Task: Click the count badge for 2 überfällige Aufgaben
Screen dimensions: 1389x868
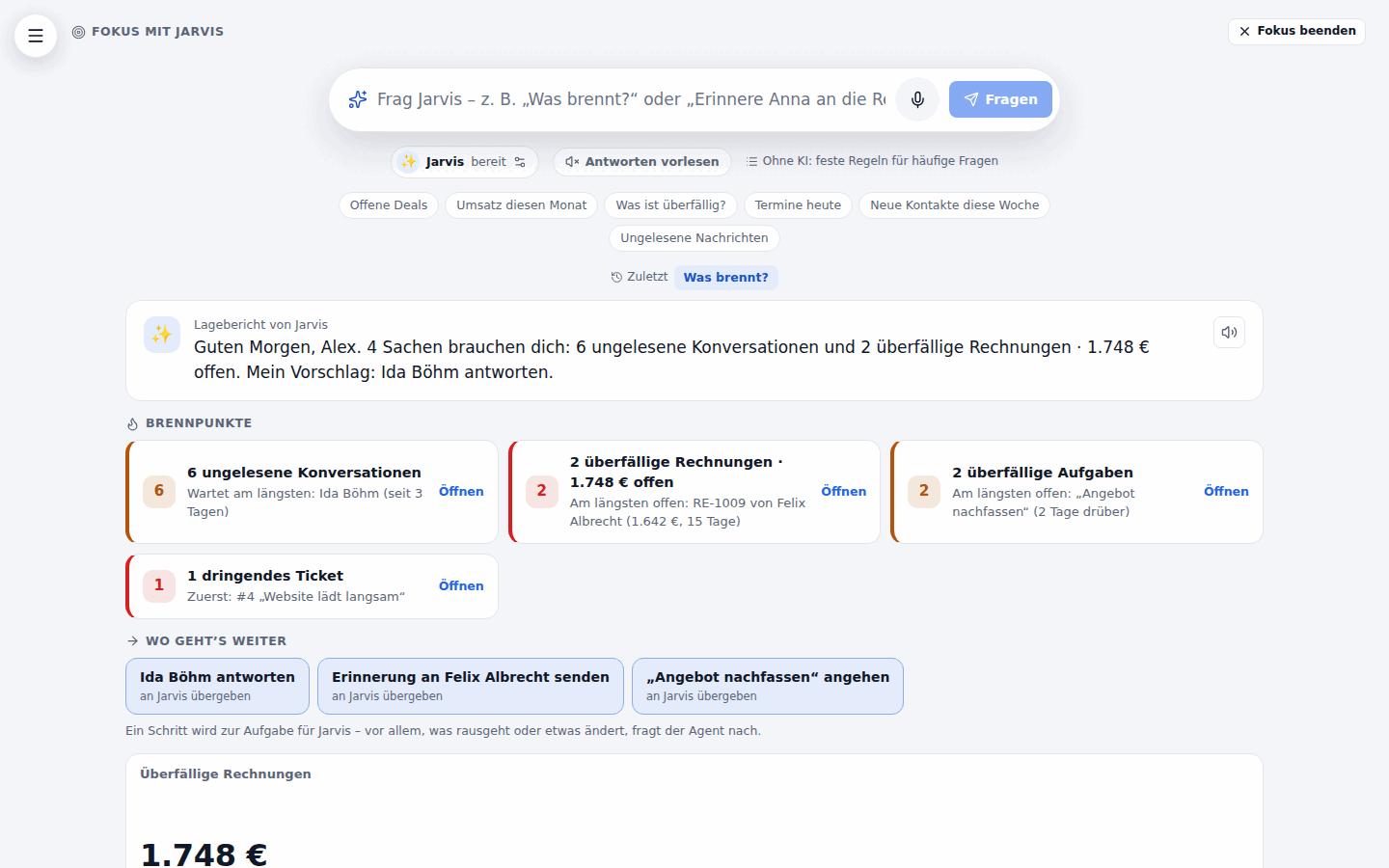Action: [924, 491]
